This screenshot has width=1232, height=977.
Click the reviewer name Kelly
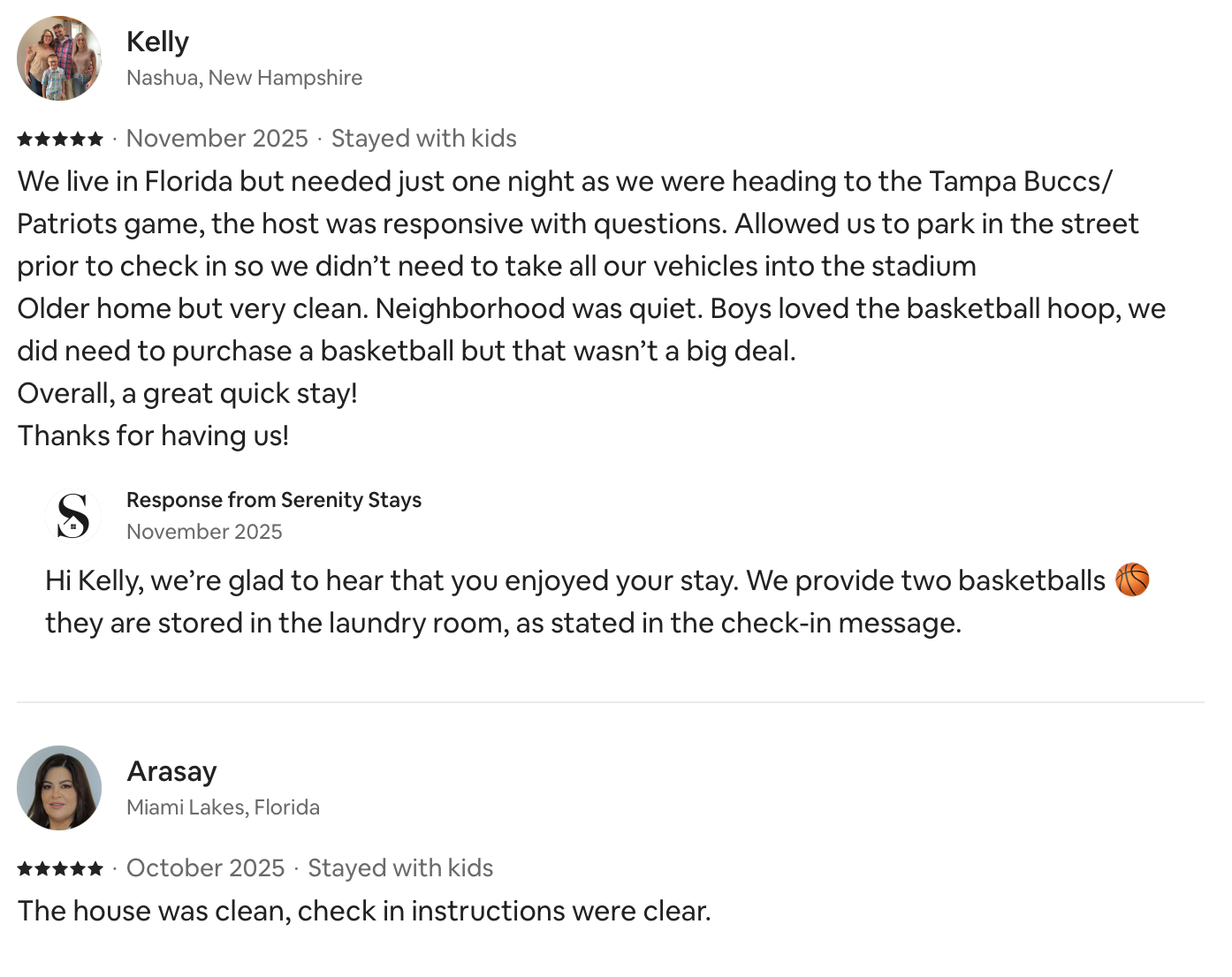157,42
